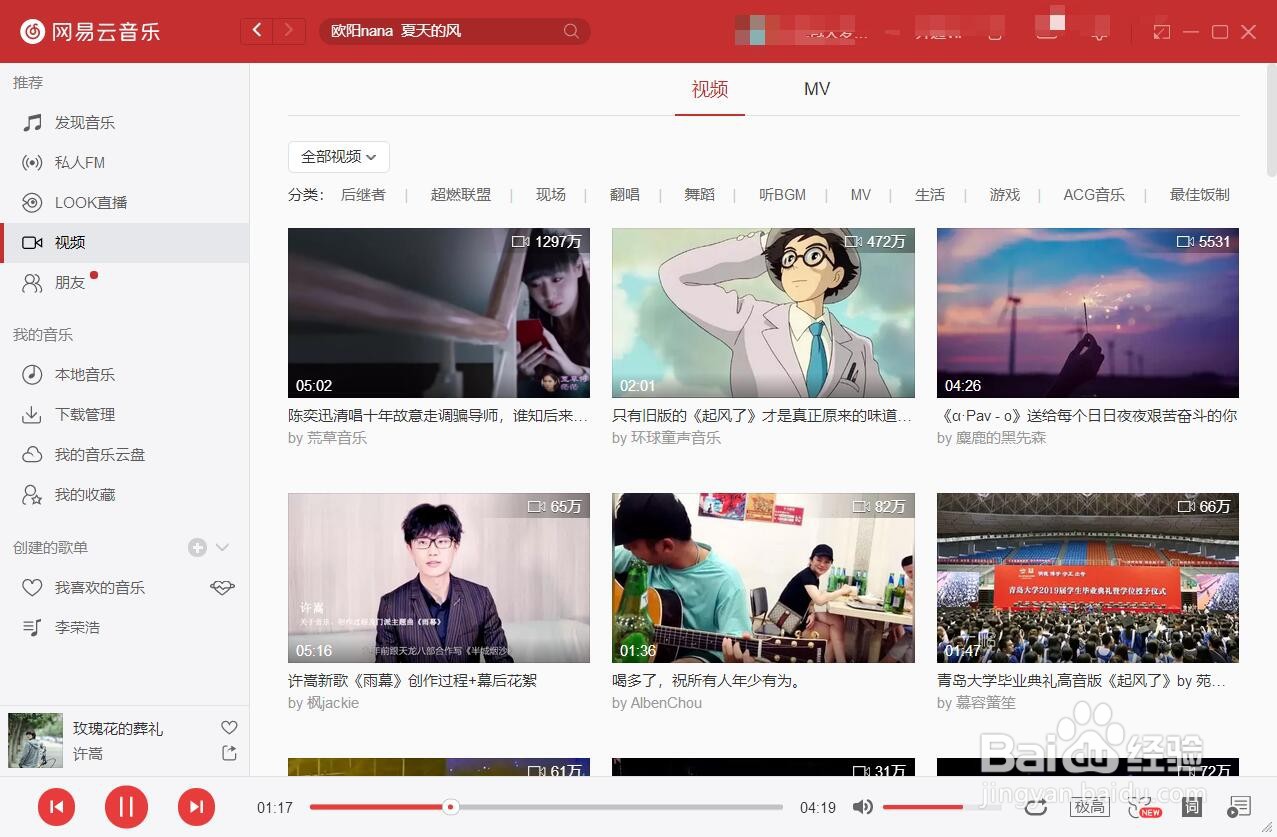Screen dimensions: 1277x837
Task: Play the 许嵩新歌《雨幕》 video thumbnail
Action: (439, 578)
